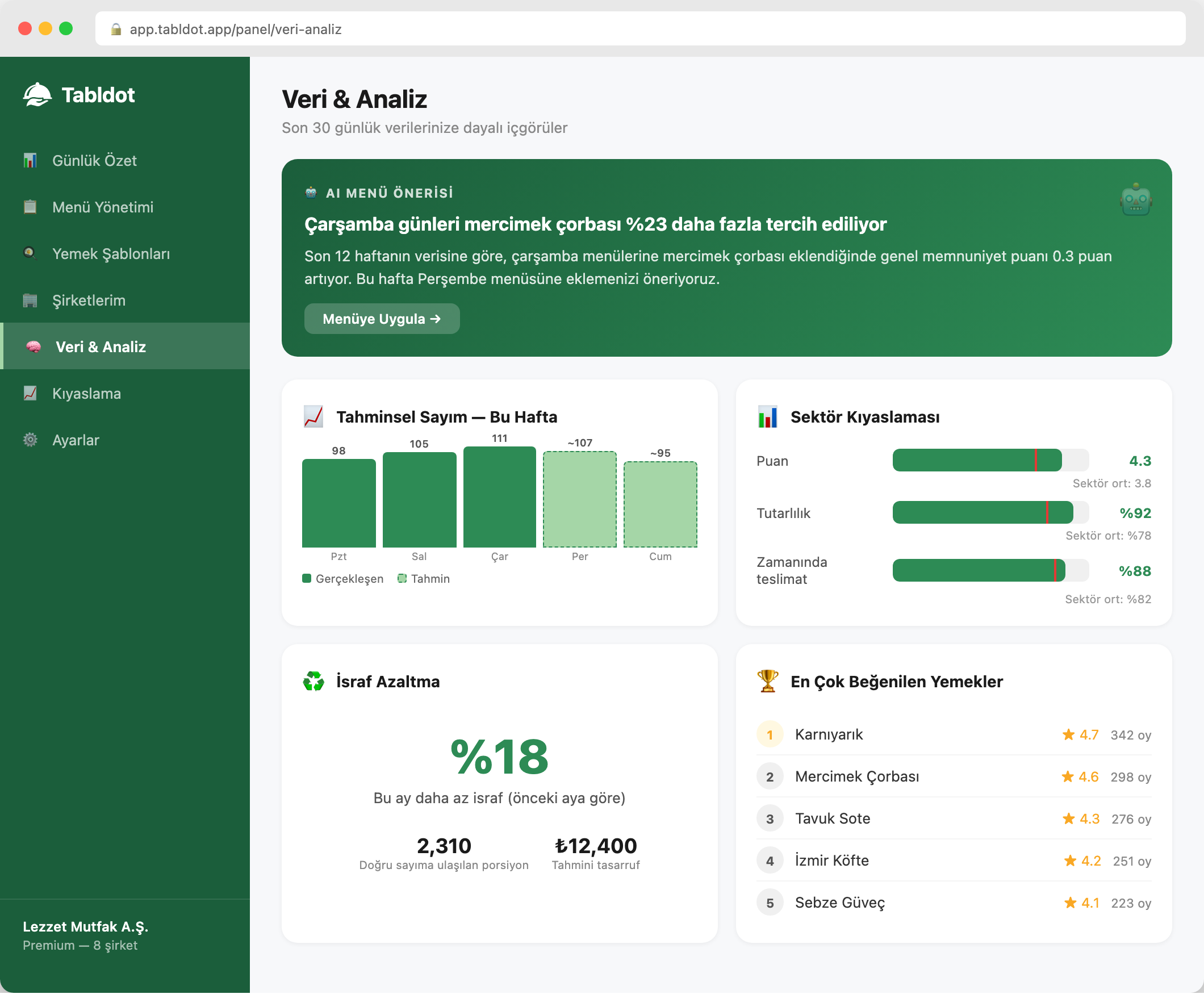Click the Tabldot cloche logo icon
1204x994 pixels.
pyautogui.click(x=37, y=95)
